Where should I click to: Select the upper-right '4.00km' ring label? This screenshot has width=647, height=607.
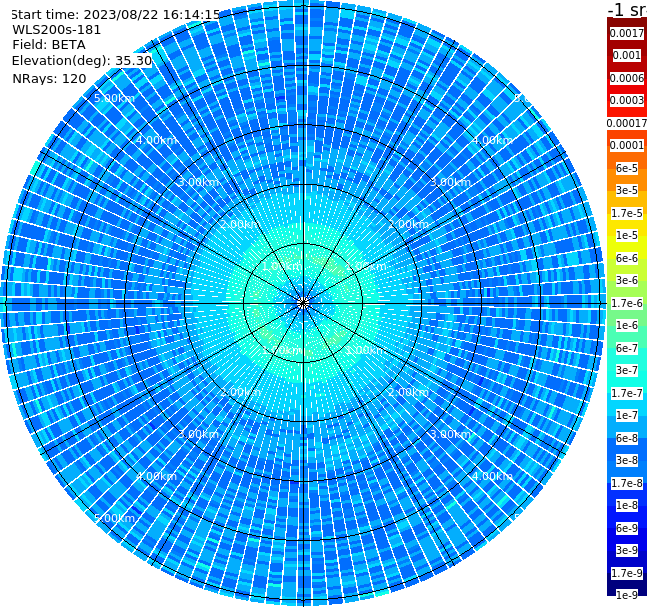tap(493, 140)
